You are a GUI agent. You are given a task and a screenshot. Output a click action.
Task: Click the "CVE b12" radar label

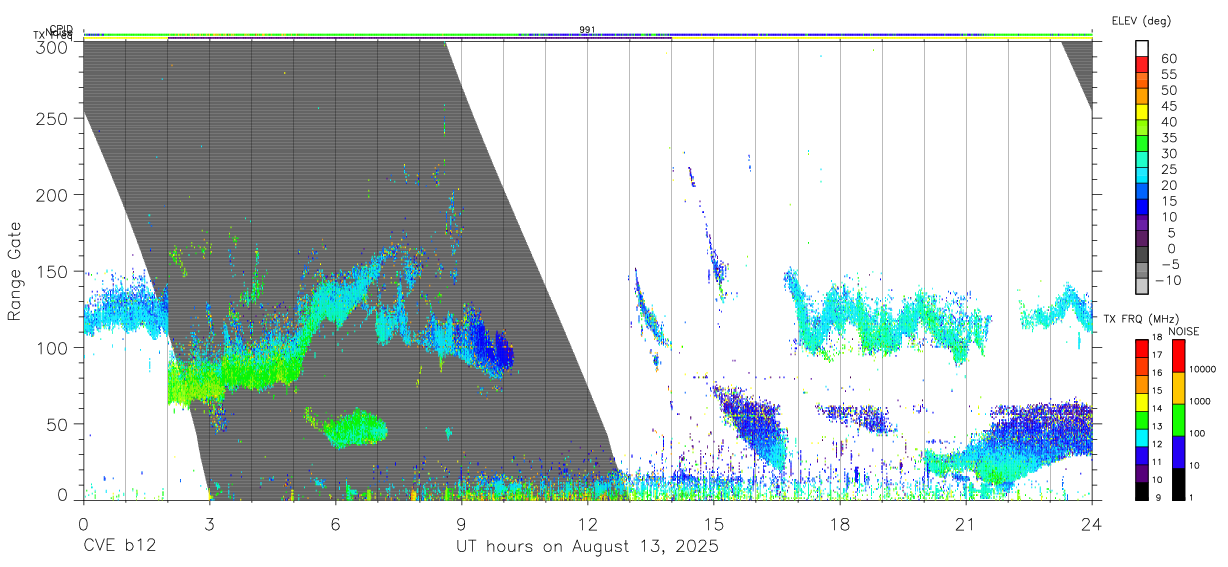pyautogui.click(x=119, y=547)
